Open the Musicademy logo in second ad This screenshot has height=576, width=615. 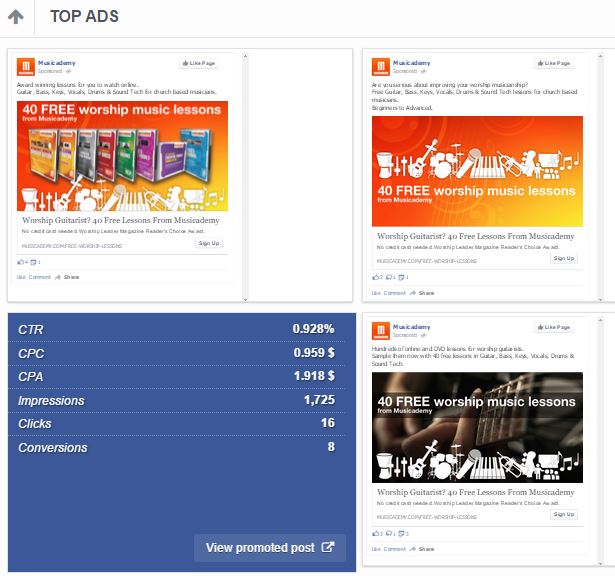[381, 67]
